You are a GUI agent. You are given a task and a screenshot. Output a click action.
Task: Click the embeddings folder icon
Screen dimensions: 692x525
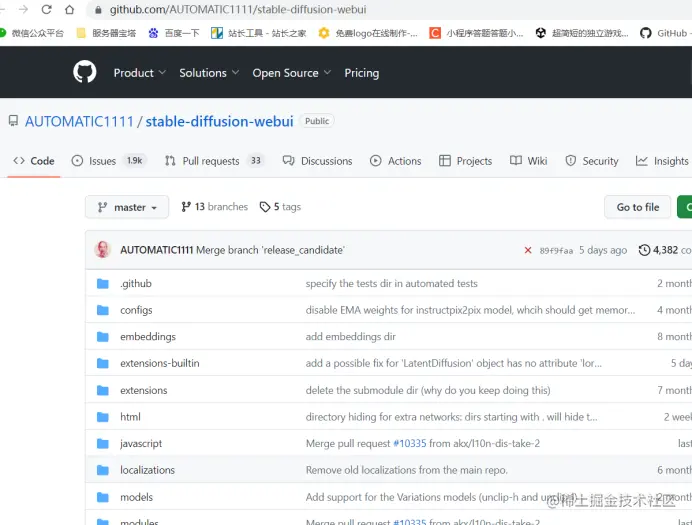[103, 337]
